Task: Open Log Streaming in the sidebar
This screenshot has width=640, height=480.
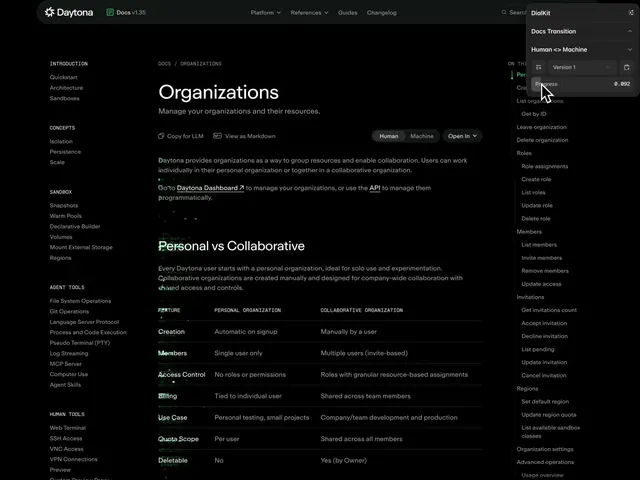Action: pos(69,353)
